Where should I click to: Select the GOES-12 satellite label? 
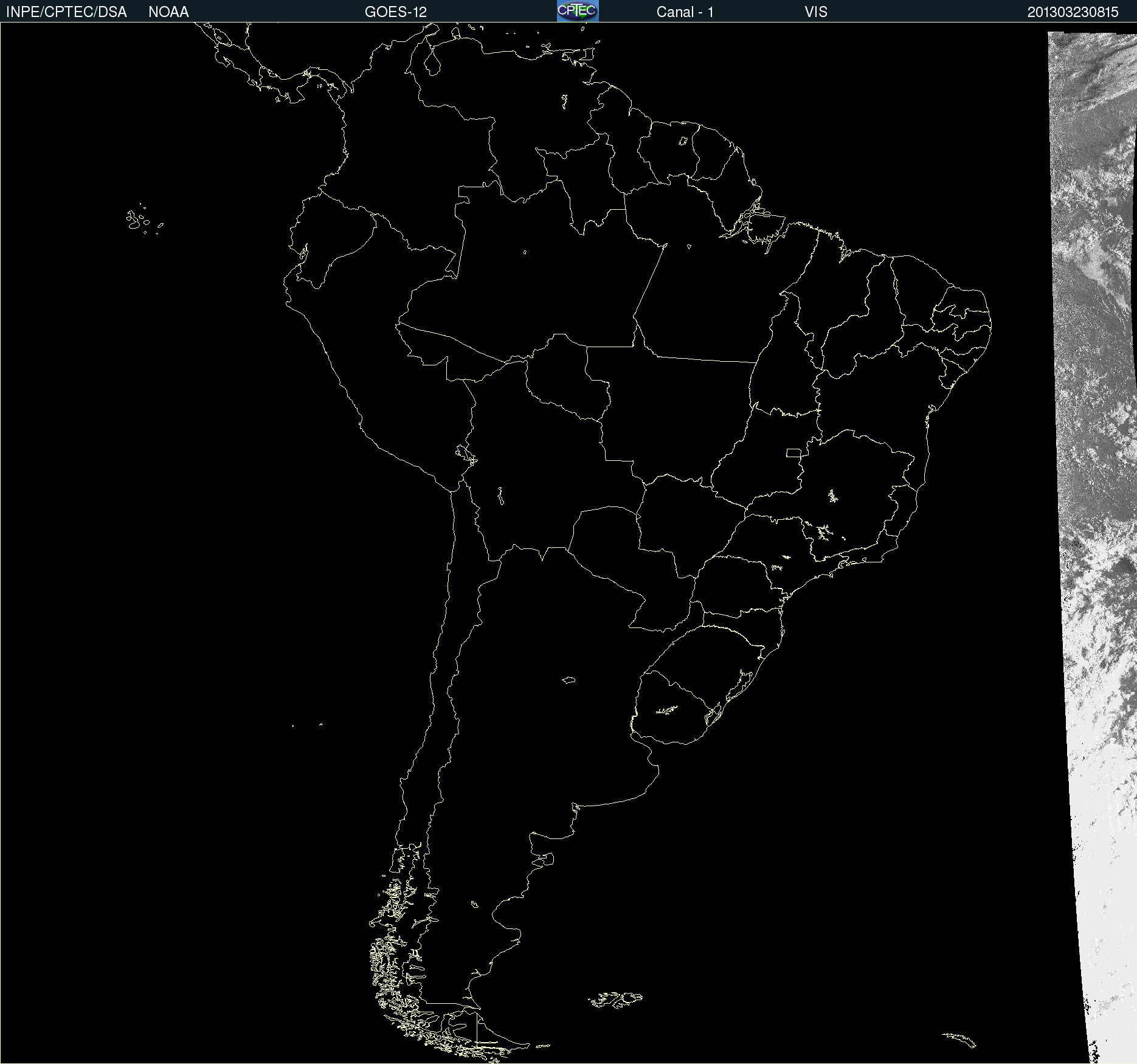click(x=396, y=12)
